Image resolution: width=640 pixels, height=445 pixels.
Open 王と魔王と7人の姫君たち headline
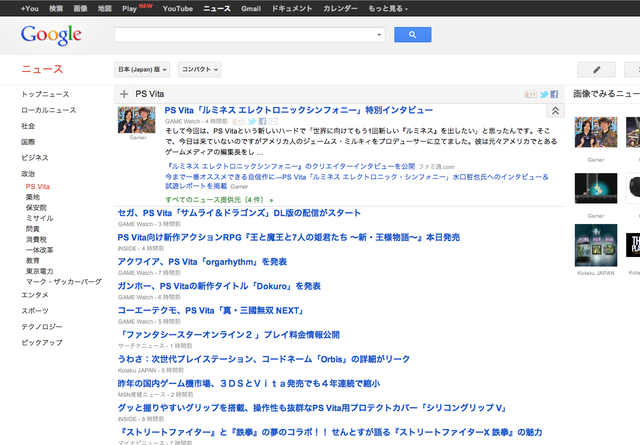pyautogui.click(x=289, y=238)
